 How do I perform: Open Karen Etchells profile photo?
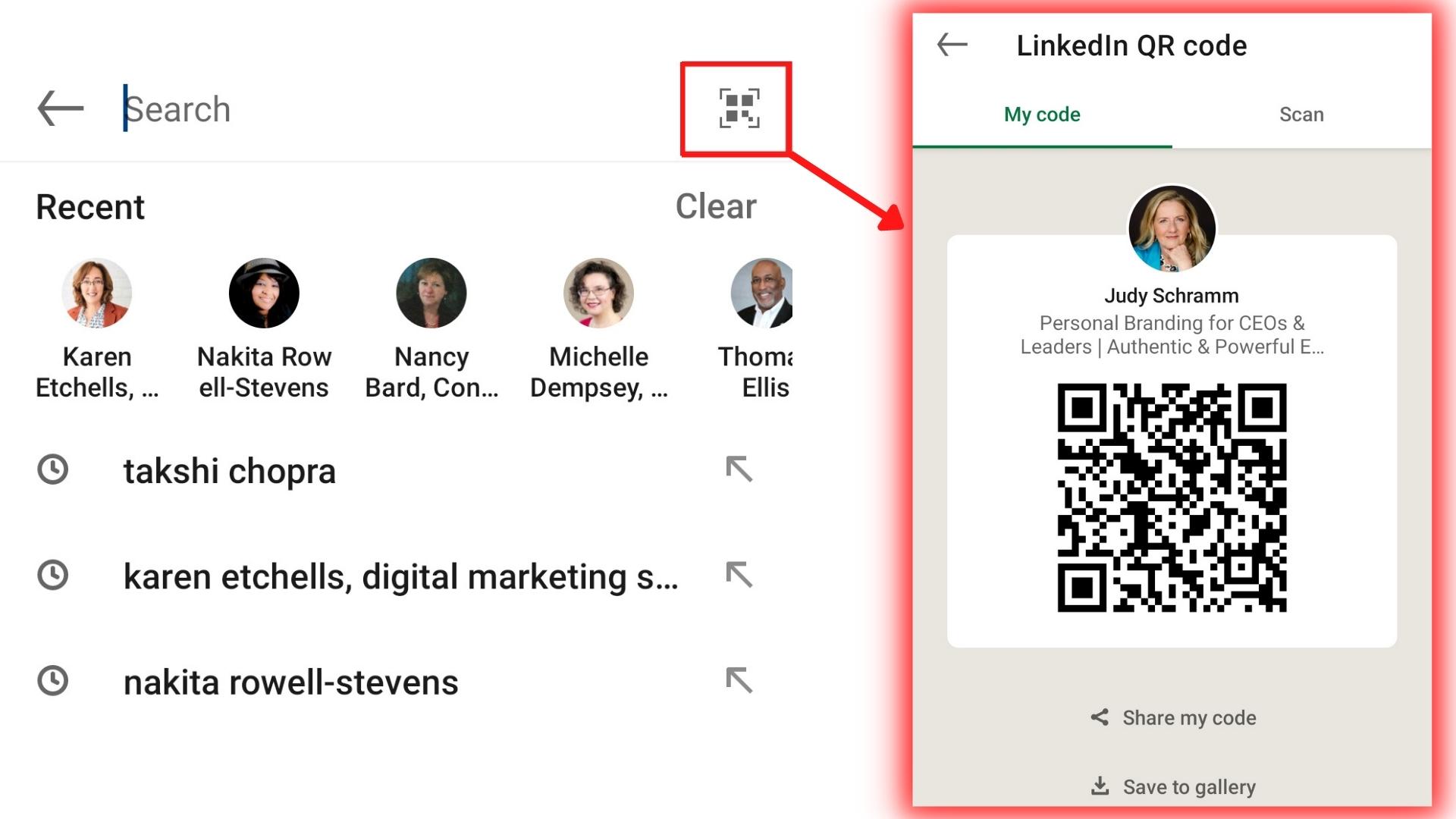click(x=96, y=293)
